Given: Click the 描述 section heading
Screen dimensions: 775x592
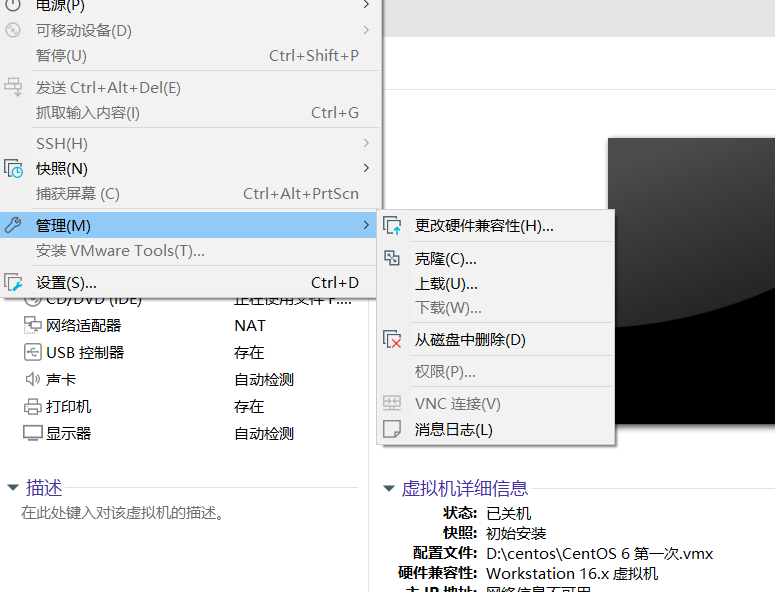Looking at the screenshot, I should 44,487.
